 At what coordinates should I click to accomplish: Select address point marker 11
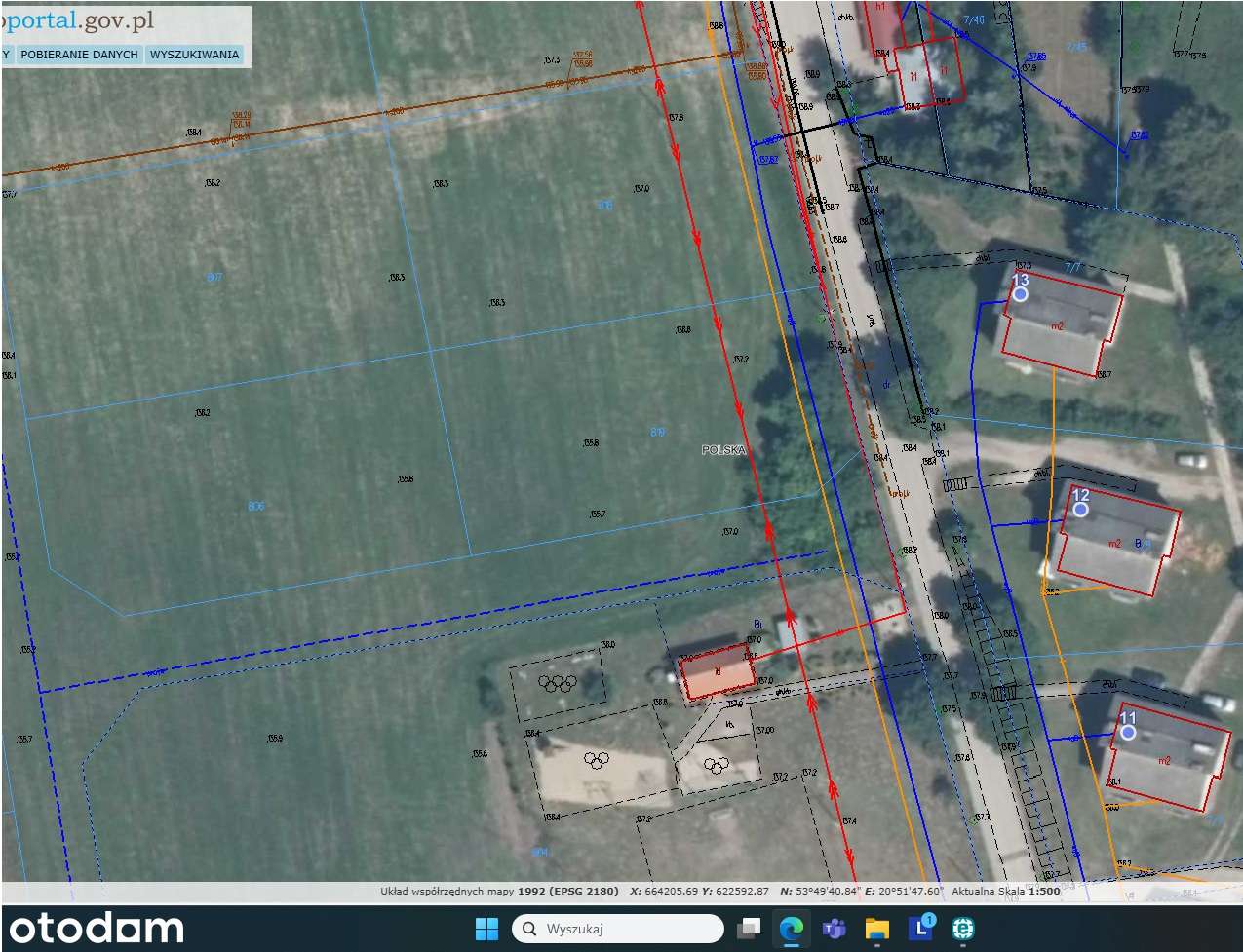tap(1128, 732)
